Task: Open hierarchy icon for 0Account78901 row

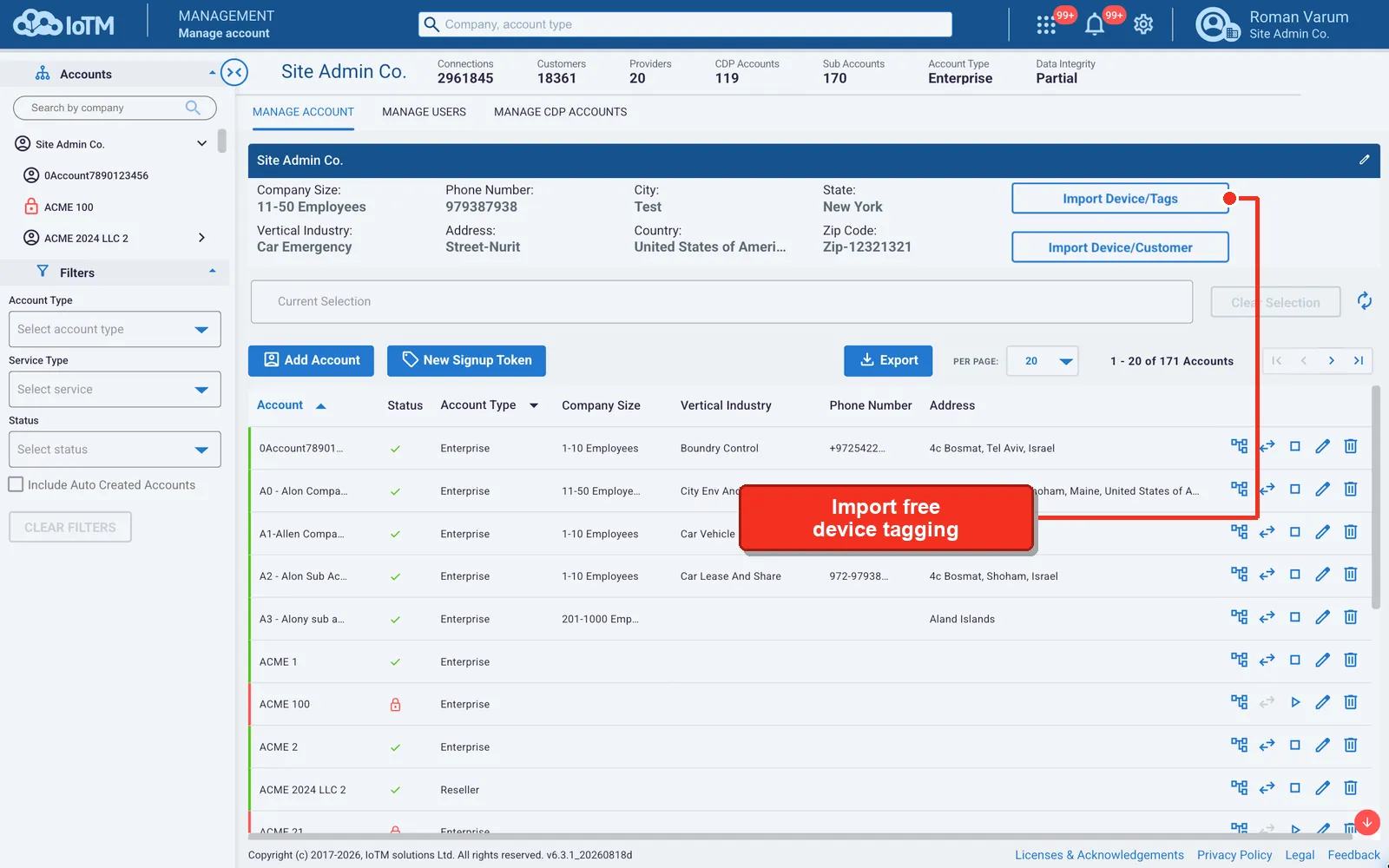Action: pos(1239,446)
